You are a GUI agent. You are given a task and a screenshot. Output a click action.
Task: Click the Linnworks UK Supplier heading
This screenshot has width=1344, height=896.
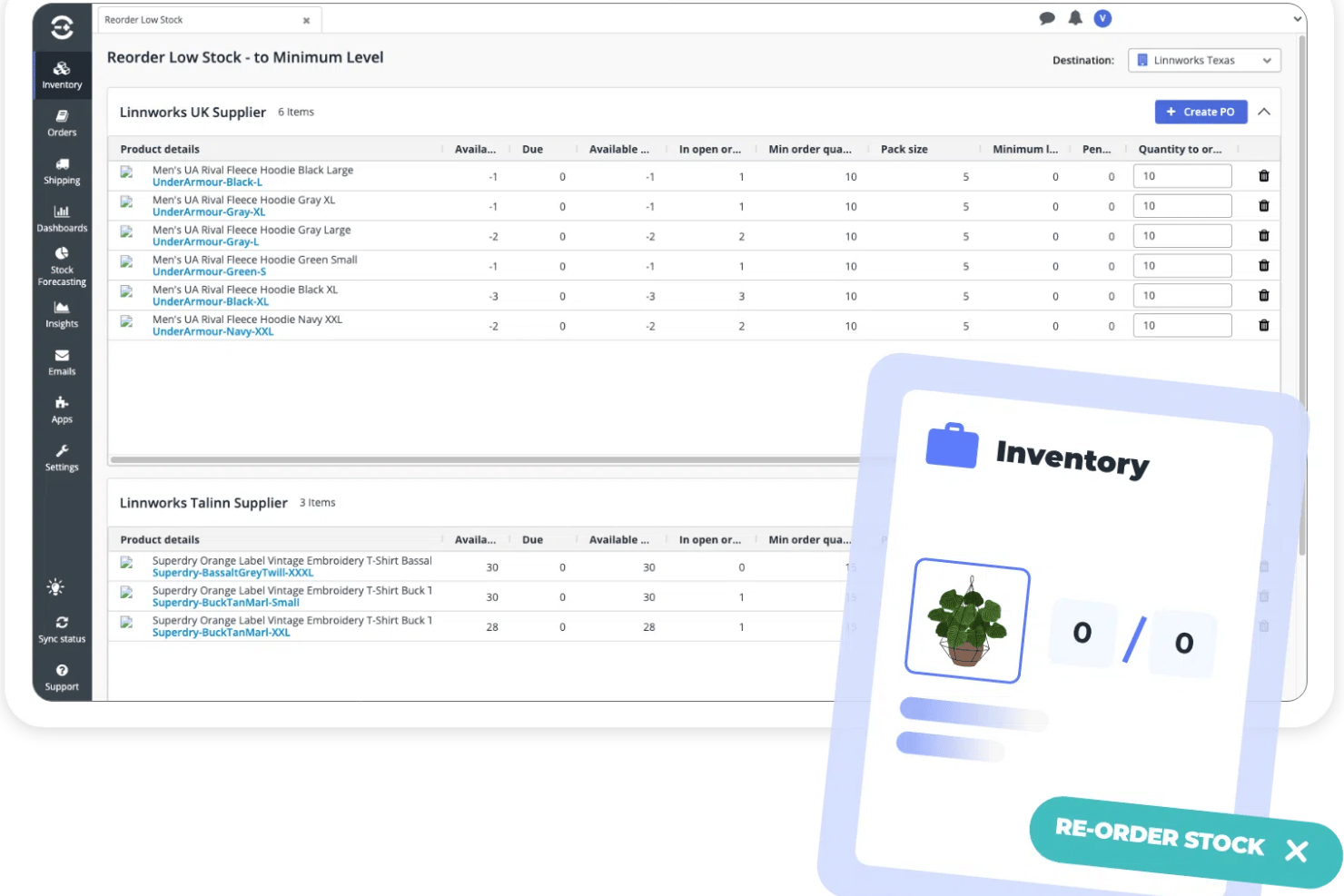point(193,112)
